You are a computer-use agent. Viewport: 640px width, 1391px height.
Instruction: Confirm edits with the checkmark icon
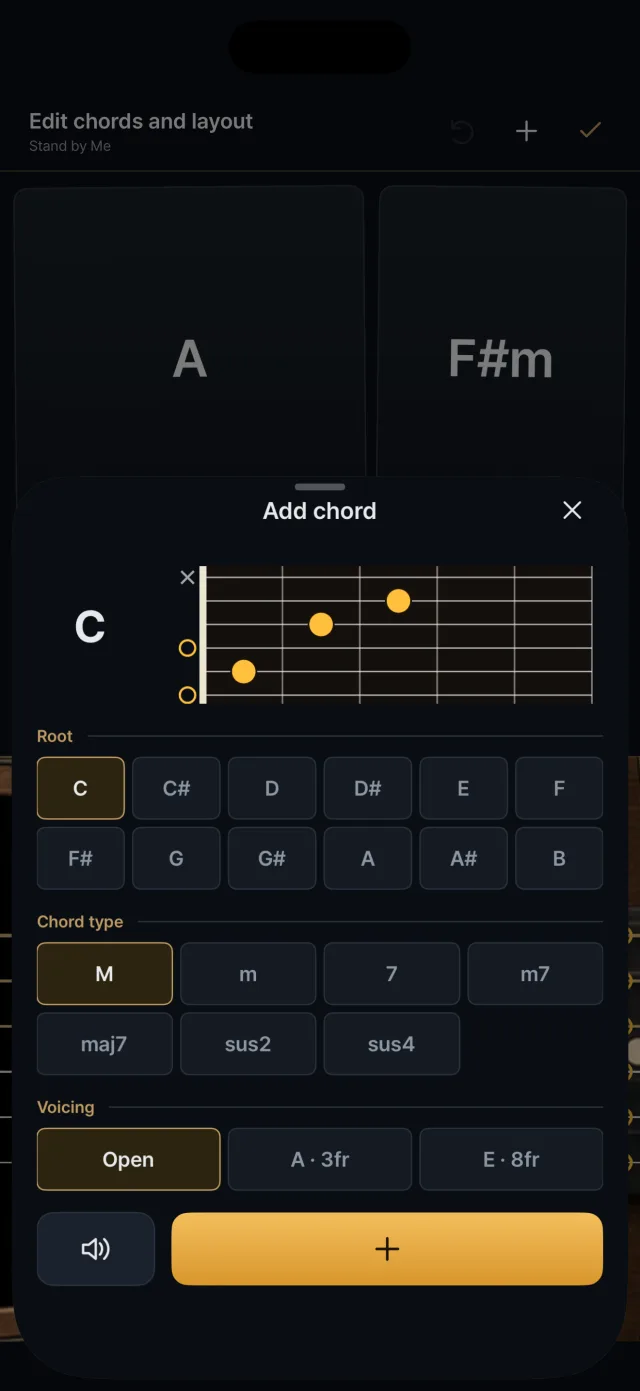[590, 131]
